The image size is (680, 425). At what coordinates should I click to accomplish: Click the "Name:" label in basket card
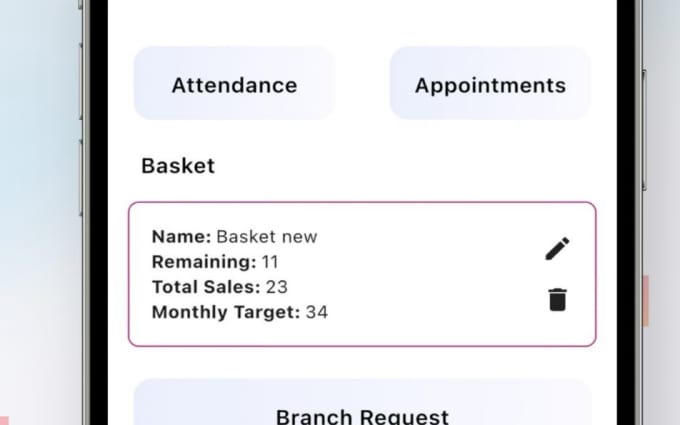pyautogui.click(x=182, y=237)
